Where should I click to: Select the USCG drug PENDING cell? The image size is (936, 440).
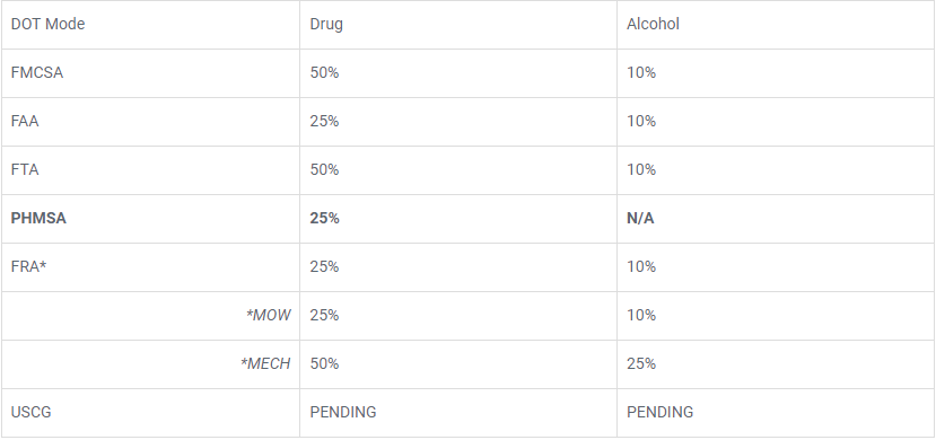[x=343, y=412]
